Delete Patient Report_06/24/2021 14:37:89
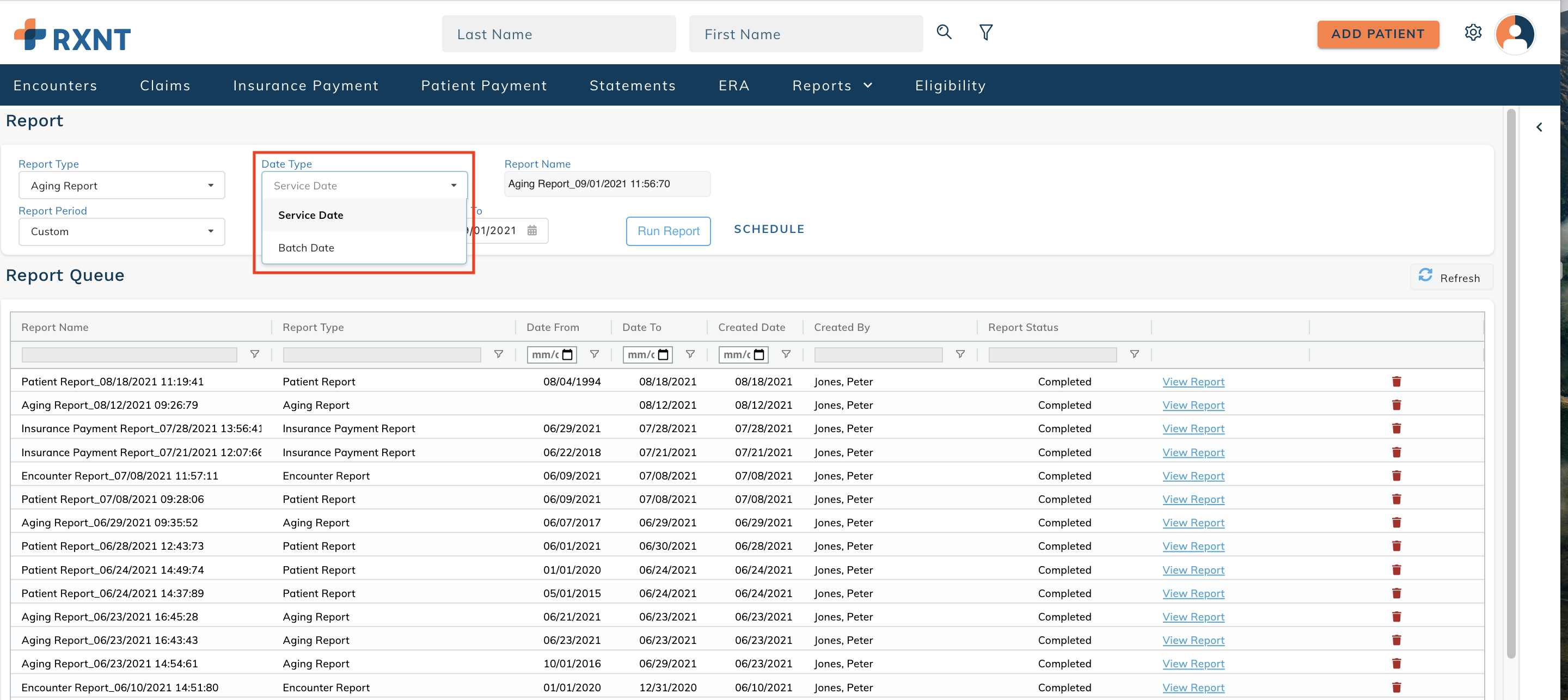 click(x=1396, y=593)
